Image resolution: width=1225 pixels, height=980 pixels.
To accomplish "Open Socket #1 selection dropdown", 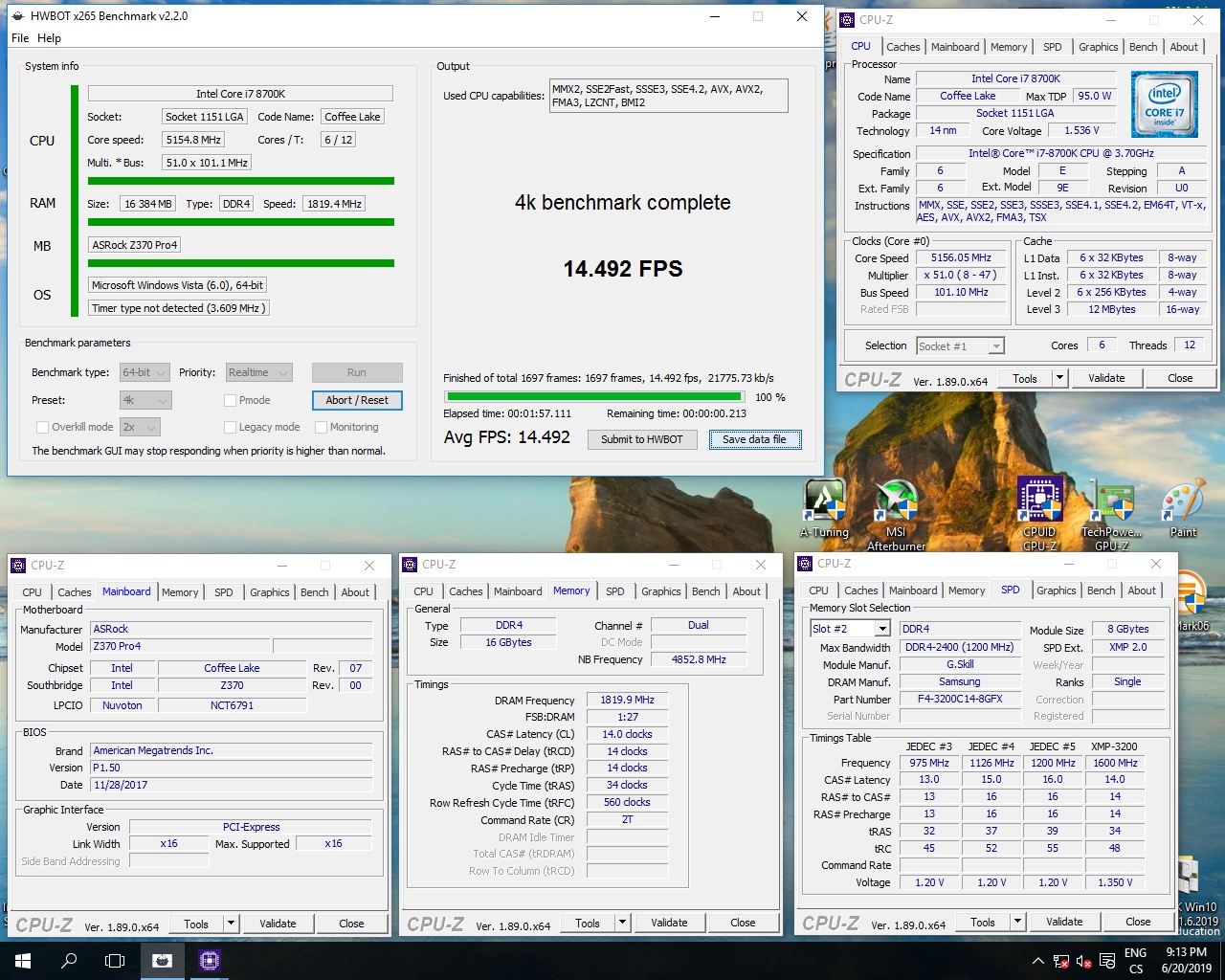I will 960,345.
